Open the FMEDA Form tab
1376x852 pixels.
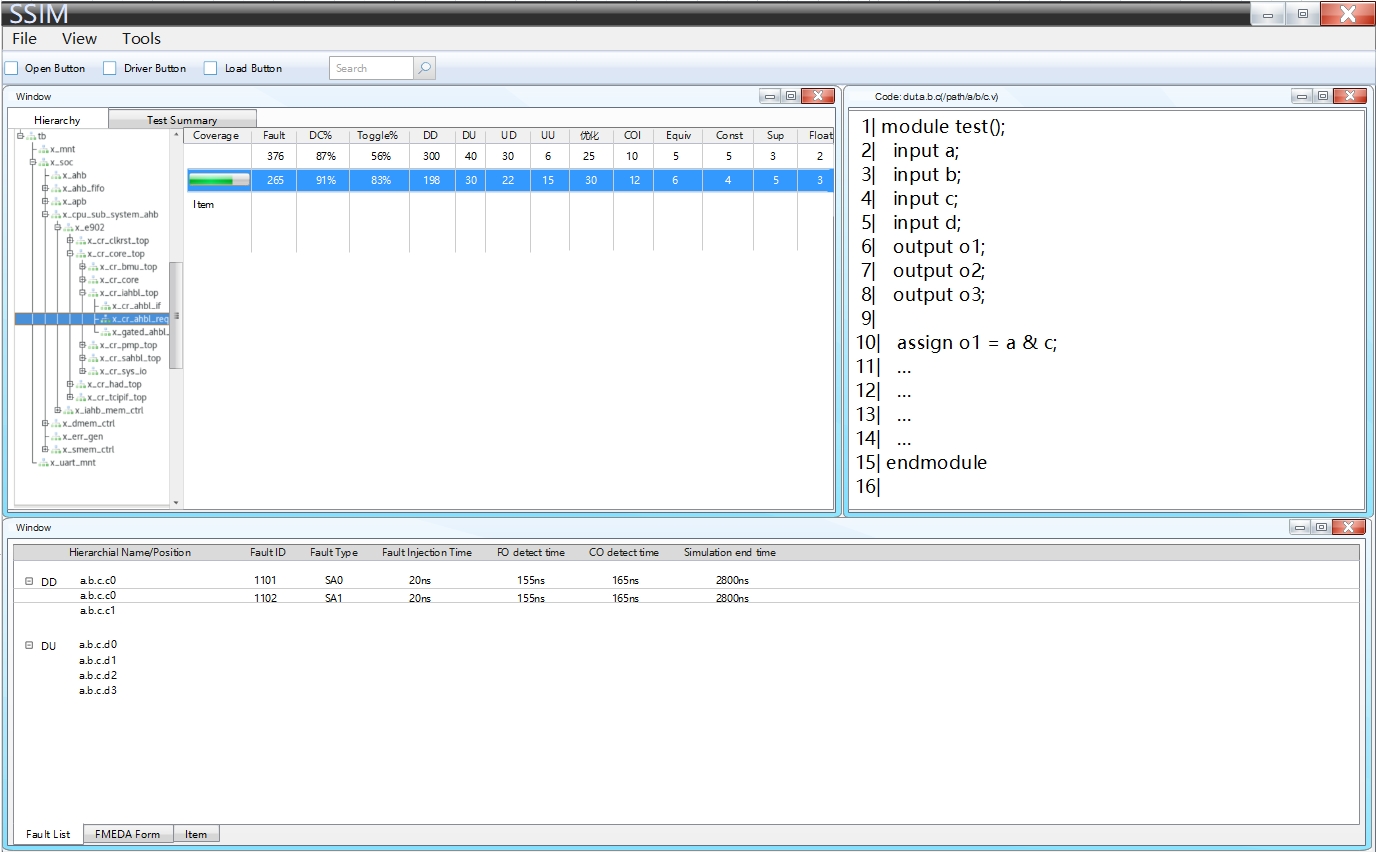(127, 834)
